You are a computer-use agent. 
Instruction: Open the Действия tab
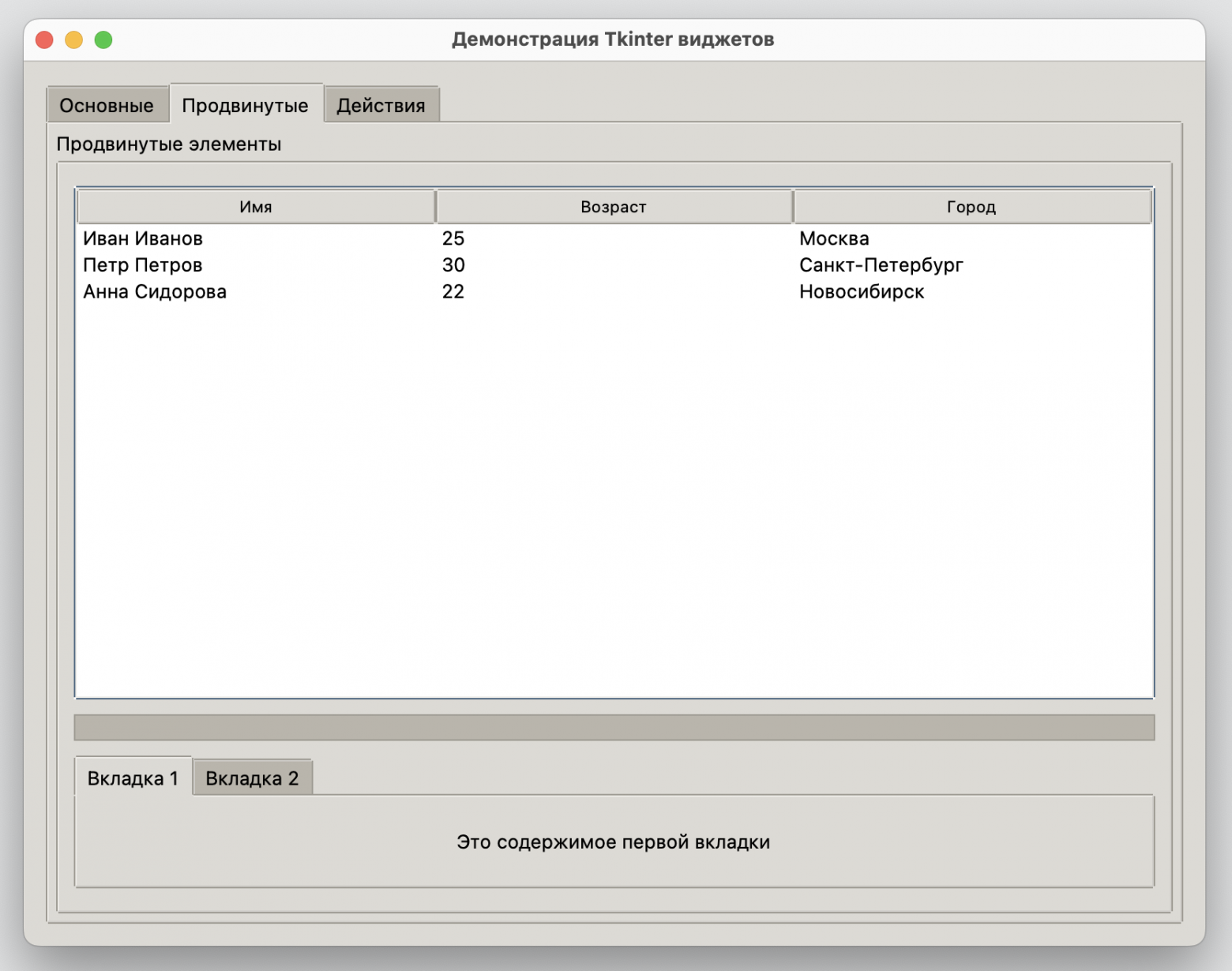click(381, 103)
